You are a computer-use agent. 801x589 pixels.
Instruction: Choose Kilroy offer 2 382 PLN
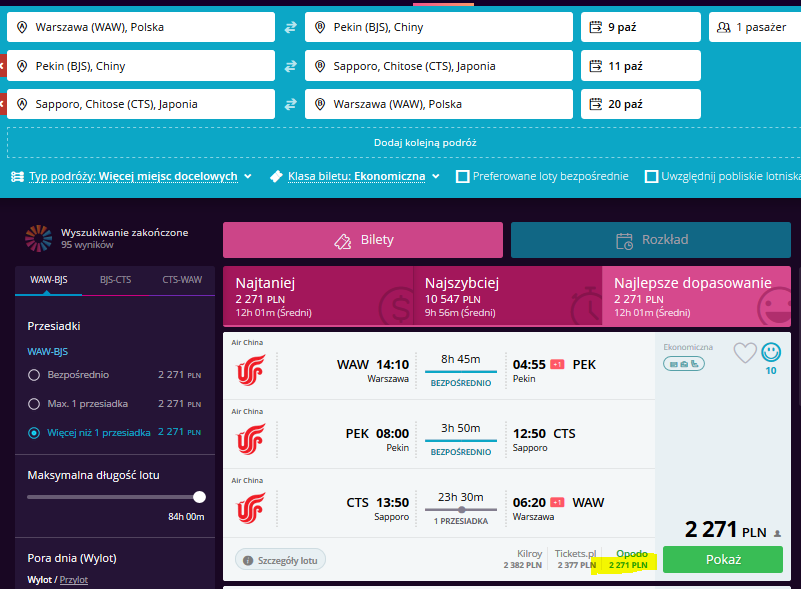coord(523,559)
